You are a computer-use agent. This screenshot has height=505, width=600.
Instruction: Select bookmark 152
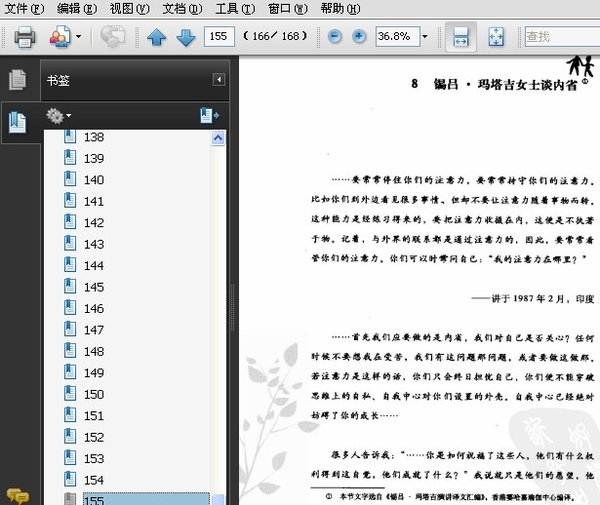click(x=94, y=437)
